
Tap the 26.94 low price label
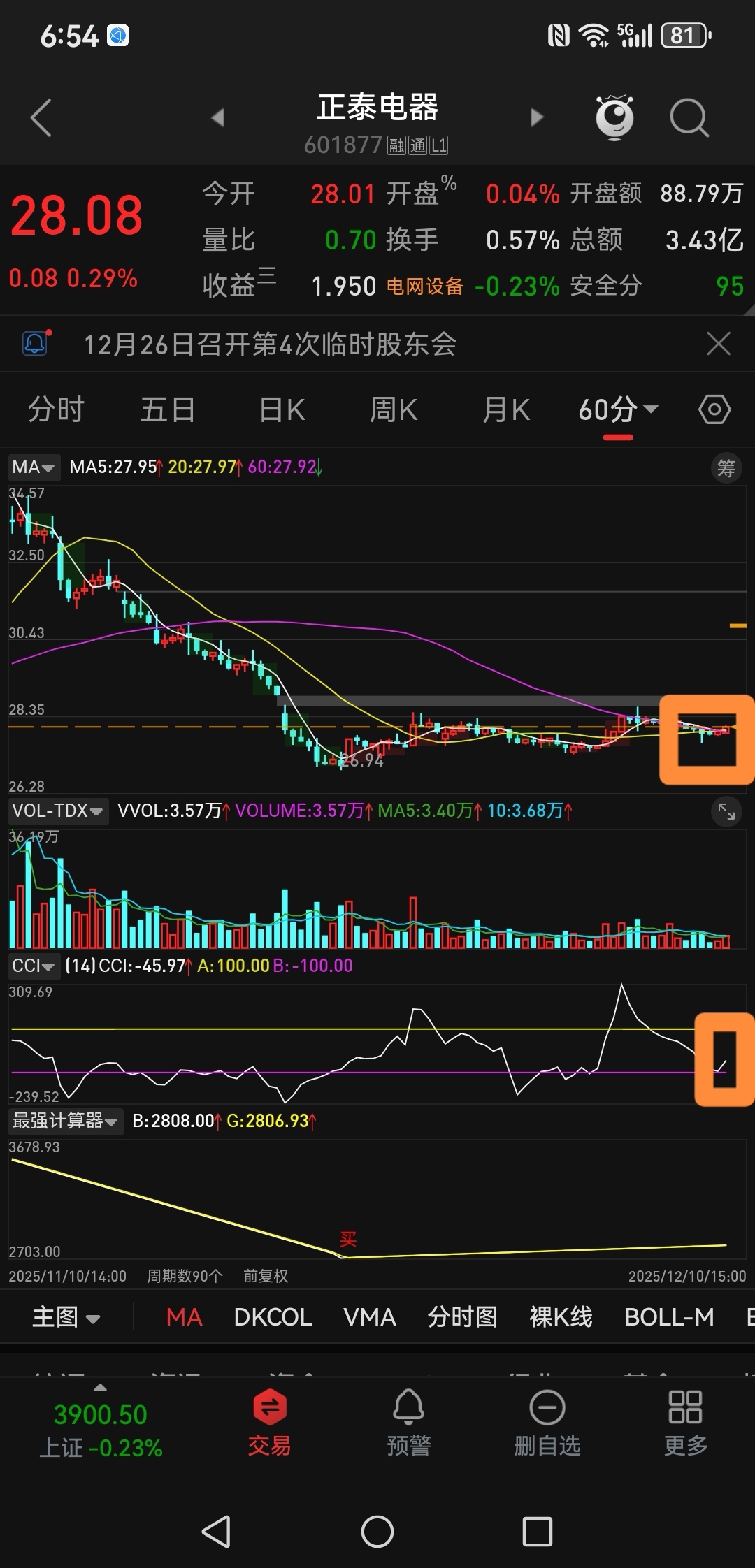(363, 760)
